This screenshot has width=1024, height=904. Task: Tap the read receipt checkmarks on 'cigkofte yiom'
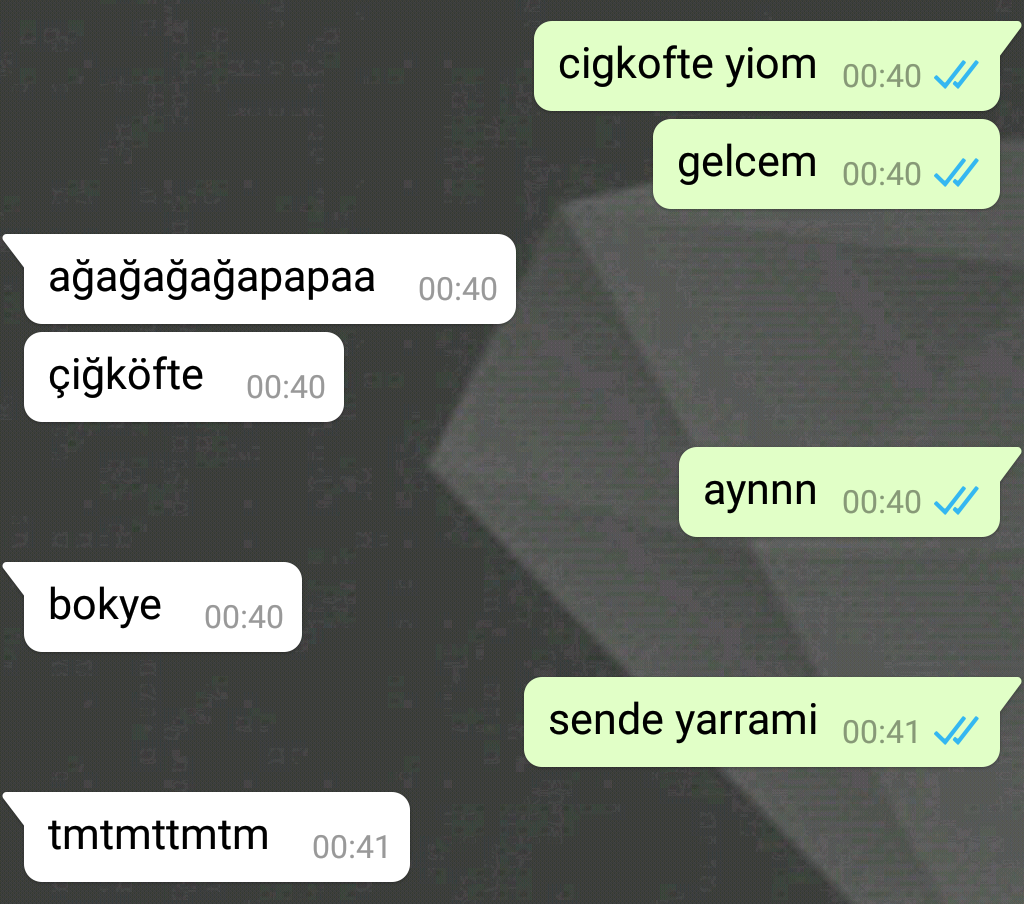pyautogui.click(x=956, y=74)
